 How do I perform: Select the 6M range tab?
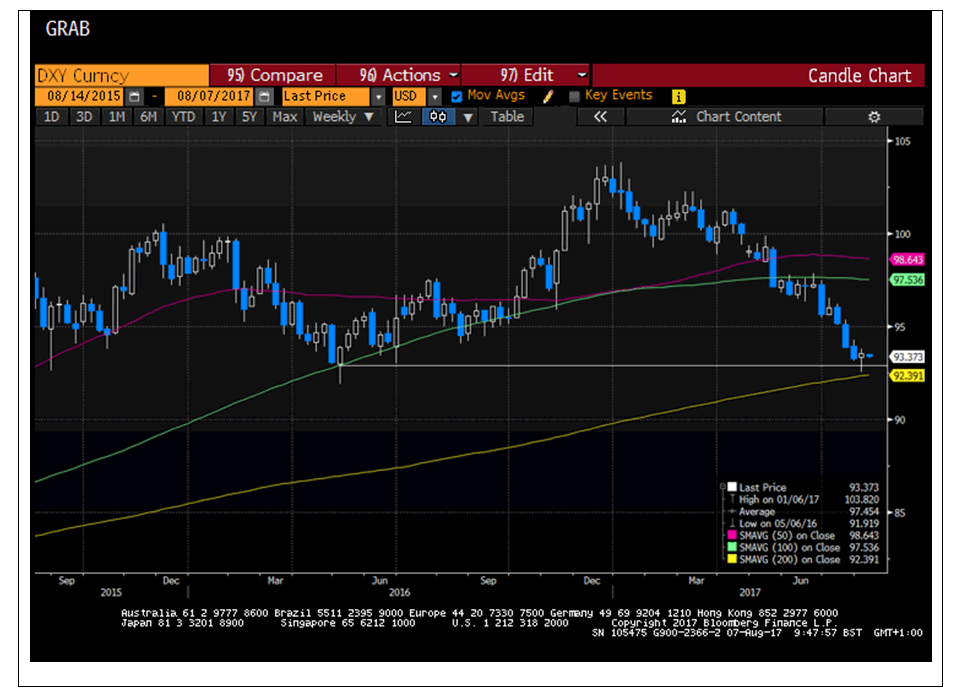click(x=149, y=117)
